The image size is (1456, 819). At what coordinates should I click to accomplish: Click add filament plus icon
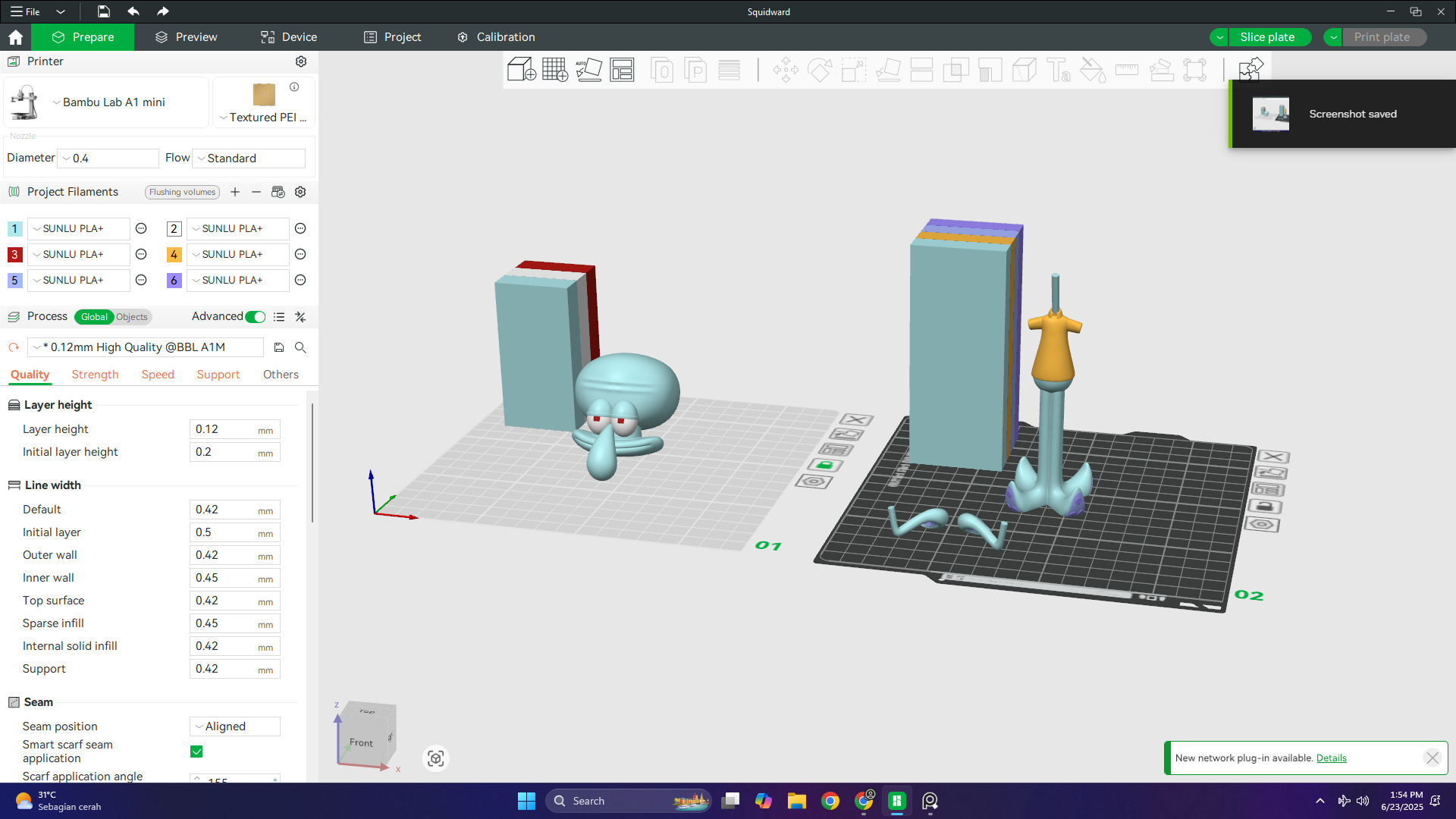[x=235, y=192]
